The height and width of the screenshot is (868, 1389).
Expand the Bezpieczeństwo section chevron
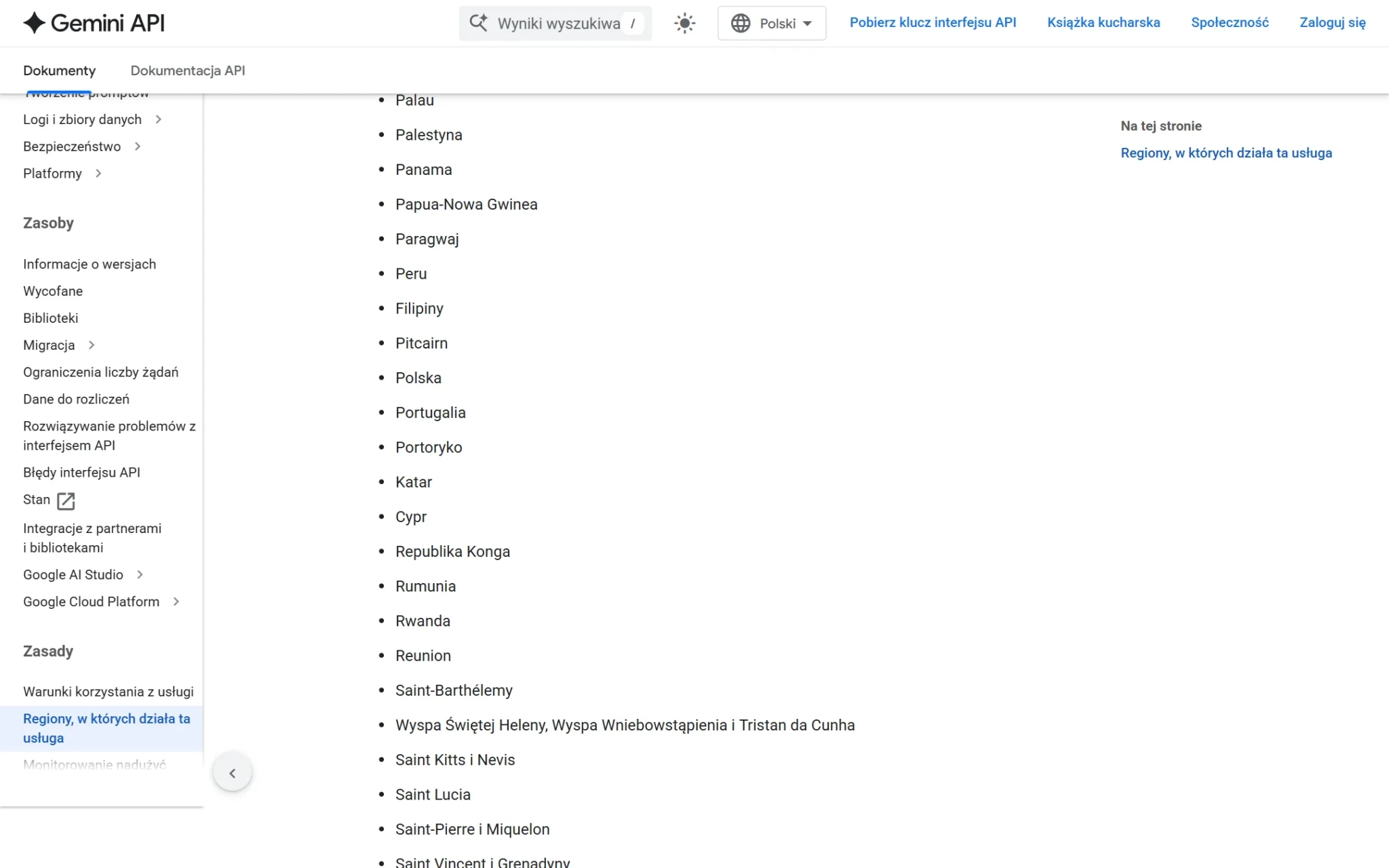(138, 146)
